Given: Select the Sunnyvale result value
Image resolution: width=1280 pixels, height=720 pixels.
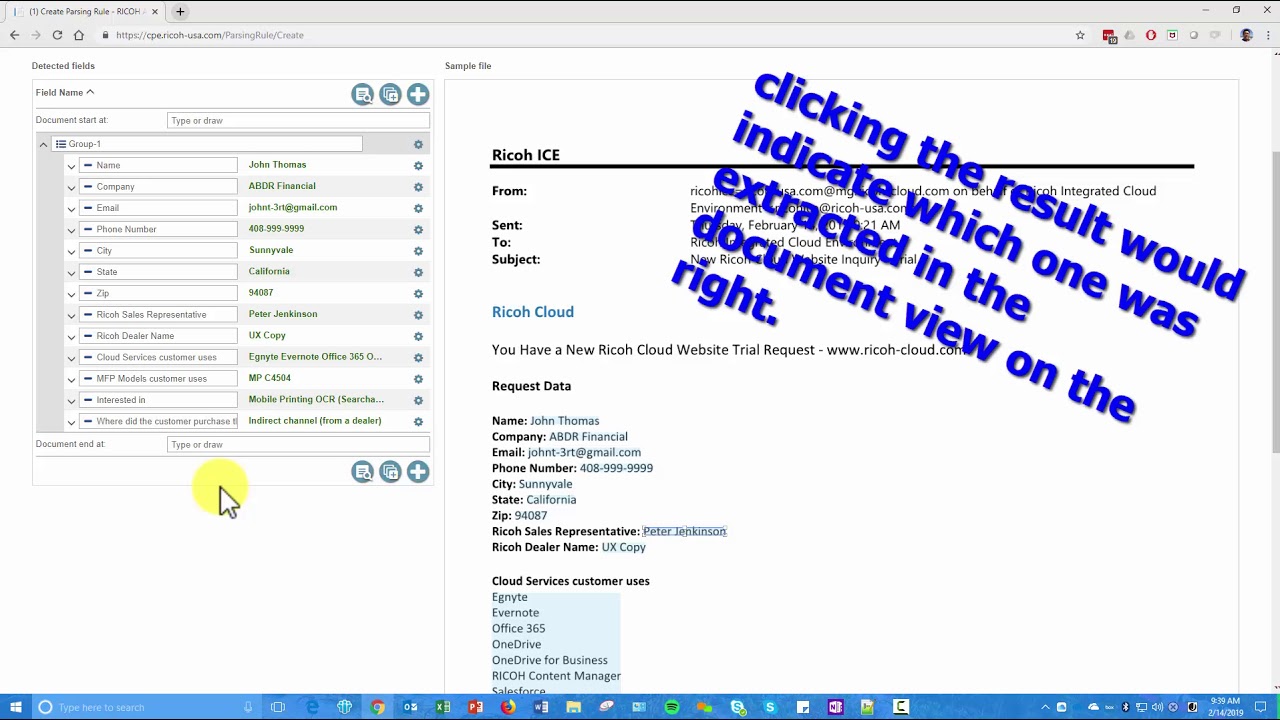Looking at the screenshot, I should [271, 250].
